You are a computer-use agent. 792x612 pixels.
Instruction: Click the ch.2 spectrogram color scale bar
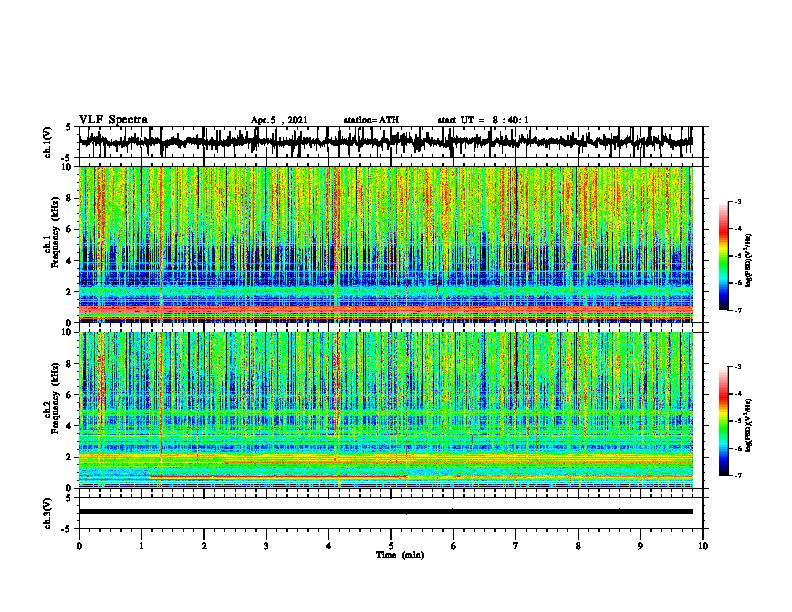pos(723,421)
